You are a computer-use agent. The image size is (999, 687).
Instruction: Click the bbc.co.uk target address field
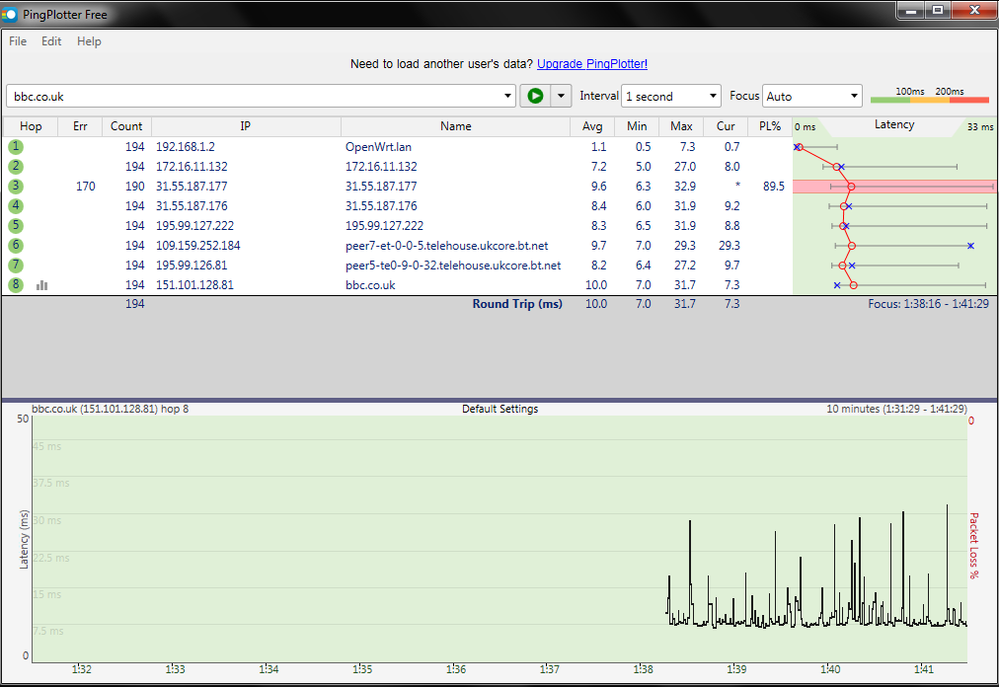[255, 96]
